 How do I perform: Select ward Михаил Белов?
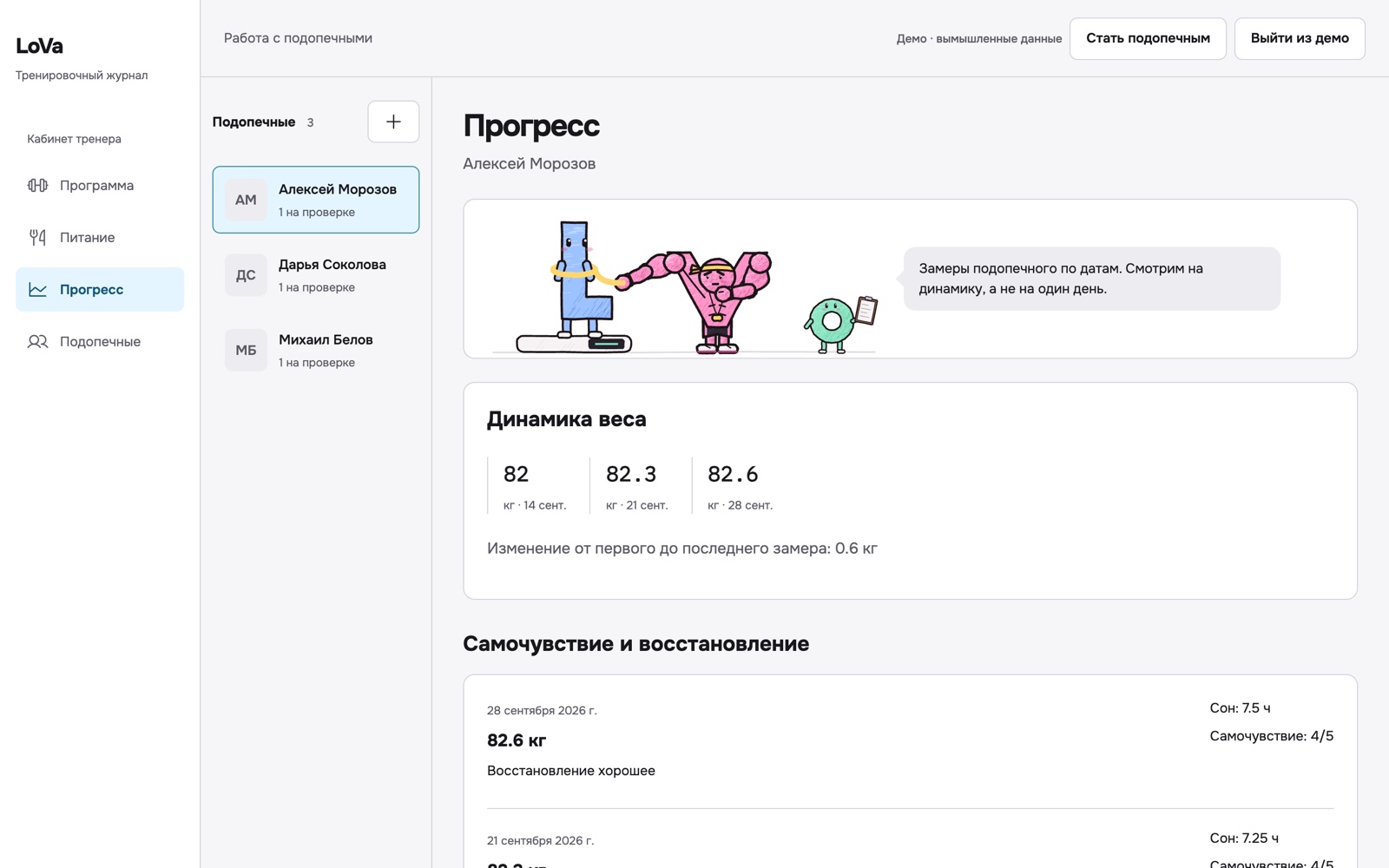tap(316, 350)
